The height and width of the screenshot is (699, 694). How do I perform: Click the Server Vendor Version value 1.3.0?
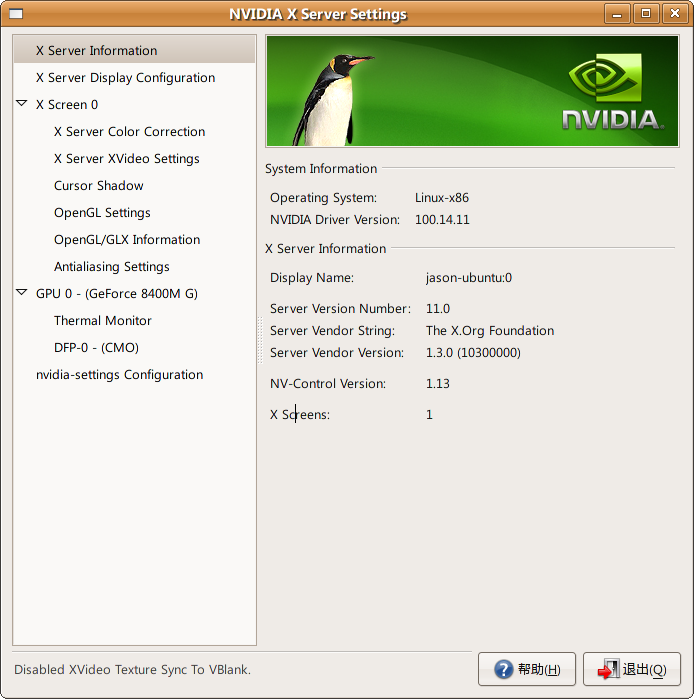[473, 353]
